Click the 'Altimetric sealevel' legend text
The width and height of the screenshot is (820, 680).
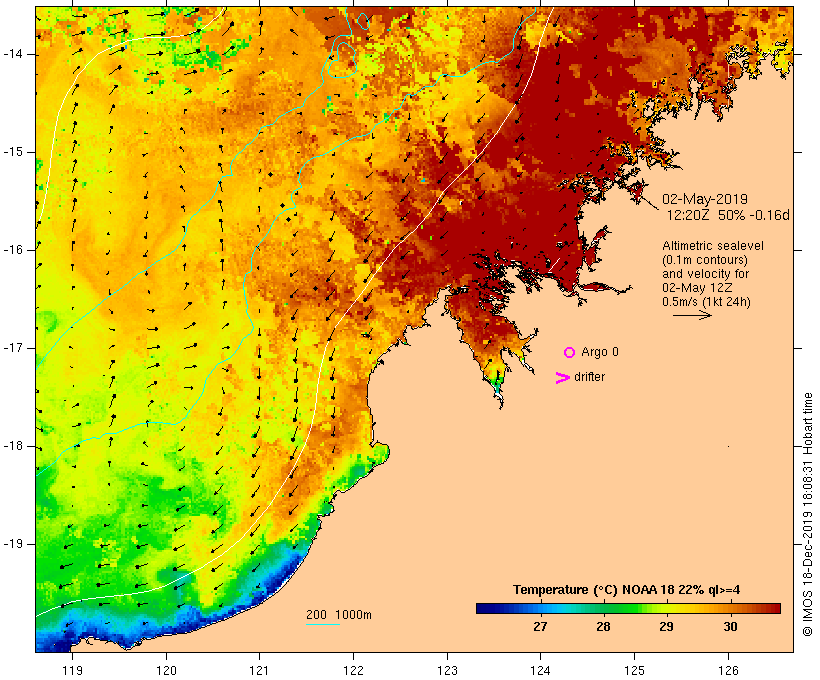click(713, 246)
